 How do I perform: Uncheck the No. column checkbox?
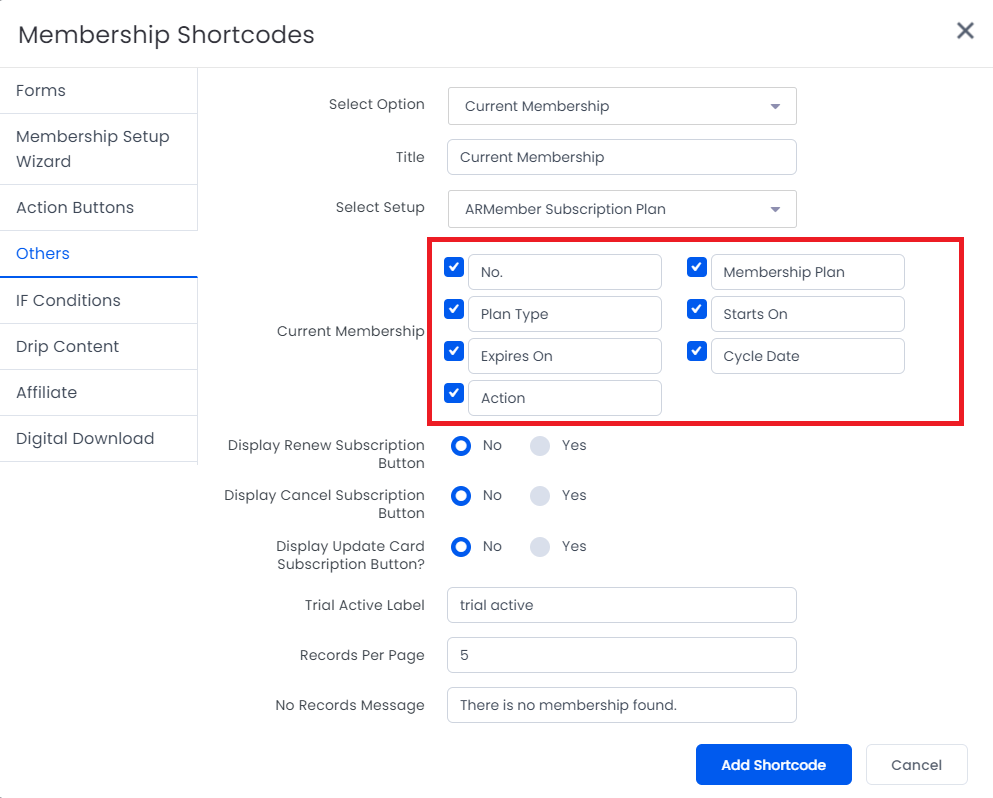[x=454, y=267]
